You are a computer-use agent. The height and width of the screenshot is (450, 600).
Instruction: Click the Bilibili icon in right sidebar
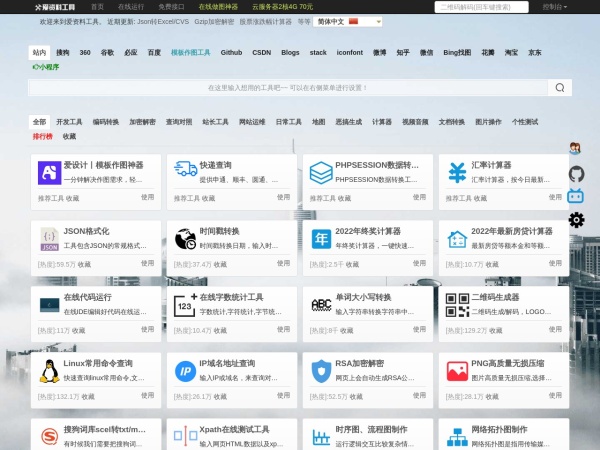click(576, 197)
